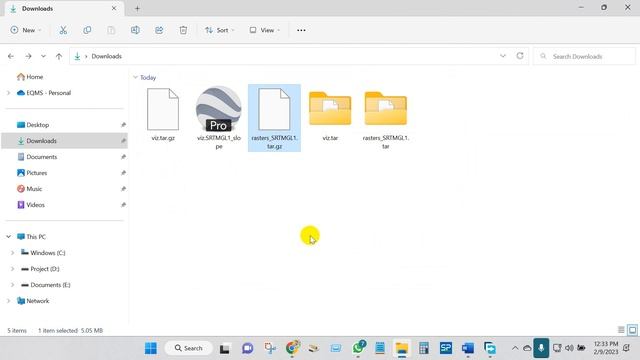Open Music in navigation pane
This screenshot has width=640, height=360.
point(29,189)
